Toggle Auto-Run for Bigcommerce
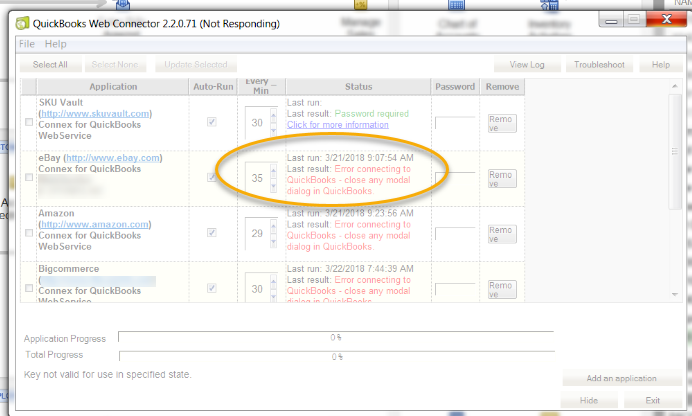 coord(212,288)
